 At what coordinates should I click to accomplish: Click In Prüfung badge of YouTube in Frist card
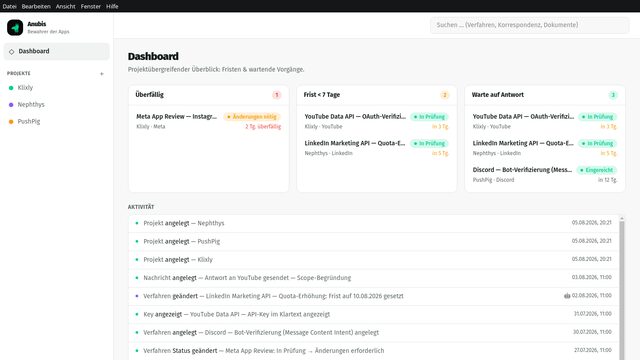click(x=429, y=117)
